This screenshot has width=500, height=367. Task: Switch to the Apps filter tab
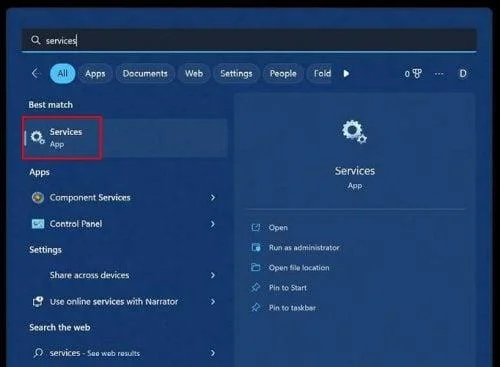click(95, 73)
